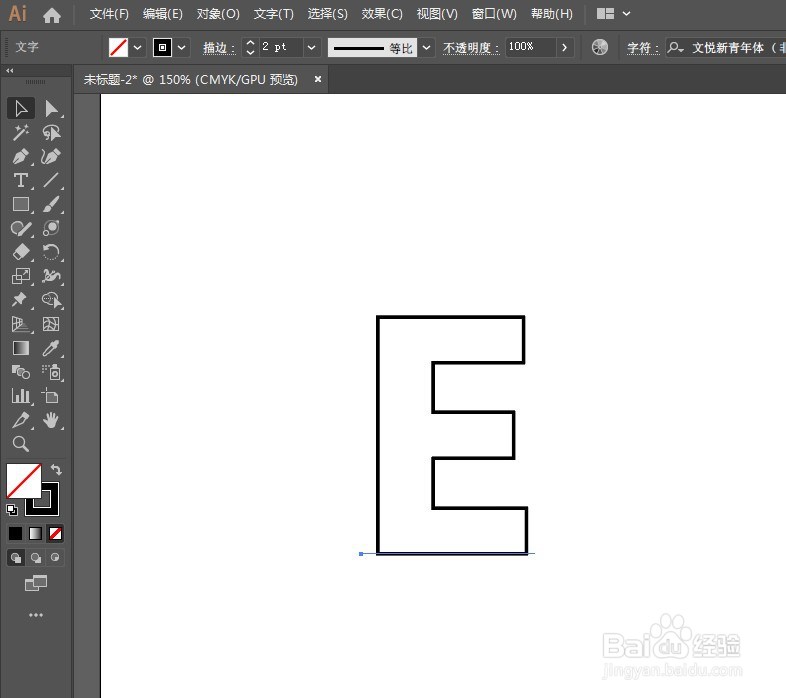Change screen mode icon
This screenshot has width=786, height=698.
[36, 583]
